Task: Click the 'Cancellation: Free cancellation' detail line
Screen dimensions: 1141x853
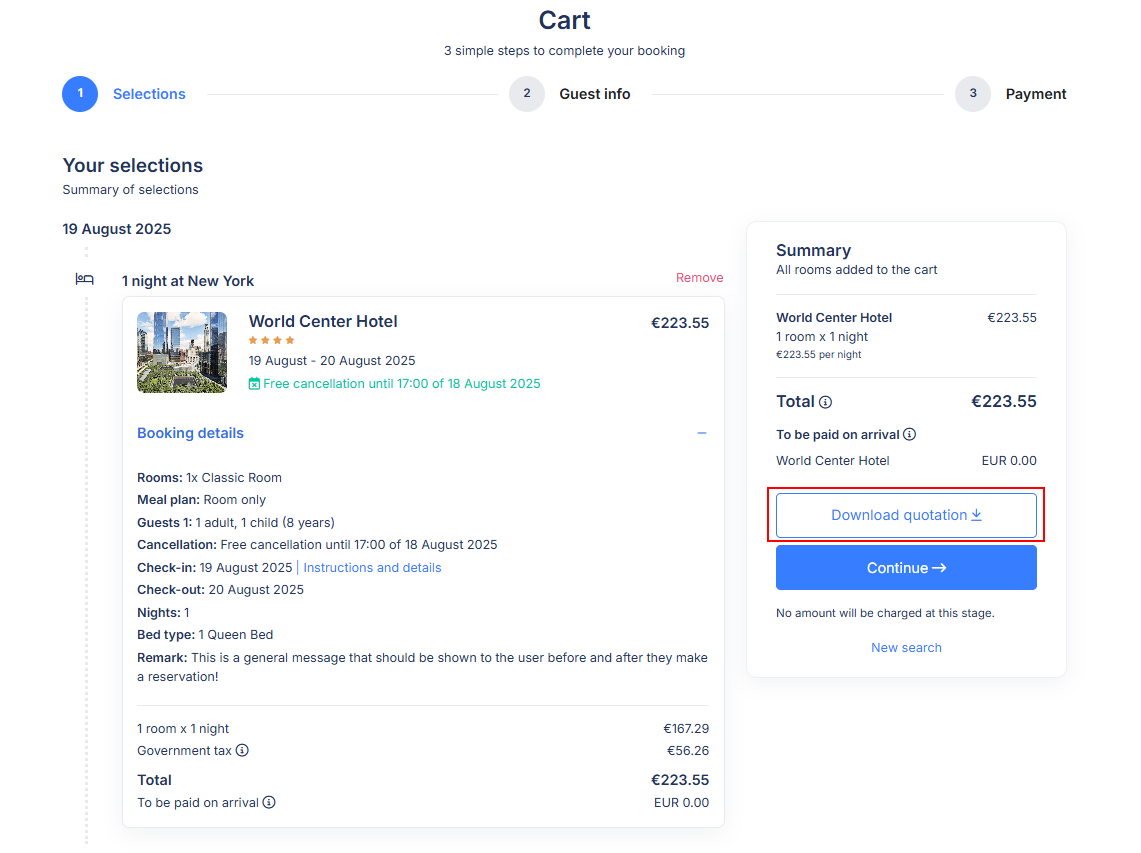Action: coord(317,544)
